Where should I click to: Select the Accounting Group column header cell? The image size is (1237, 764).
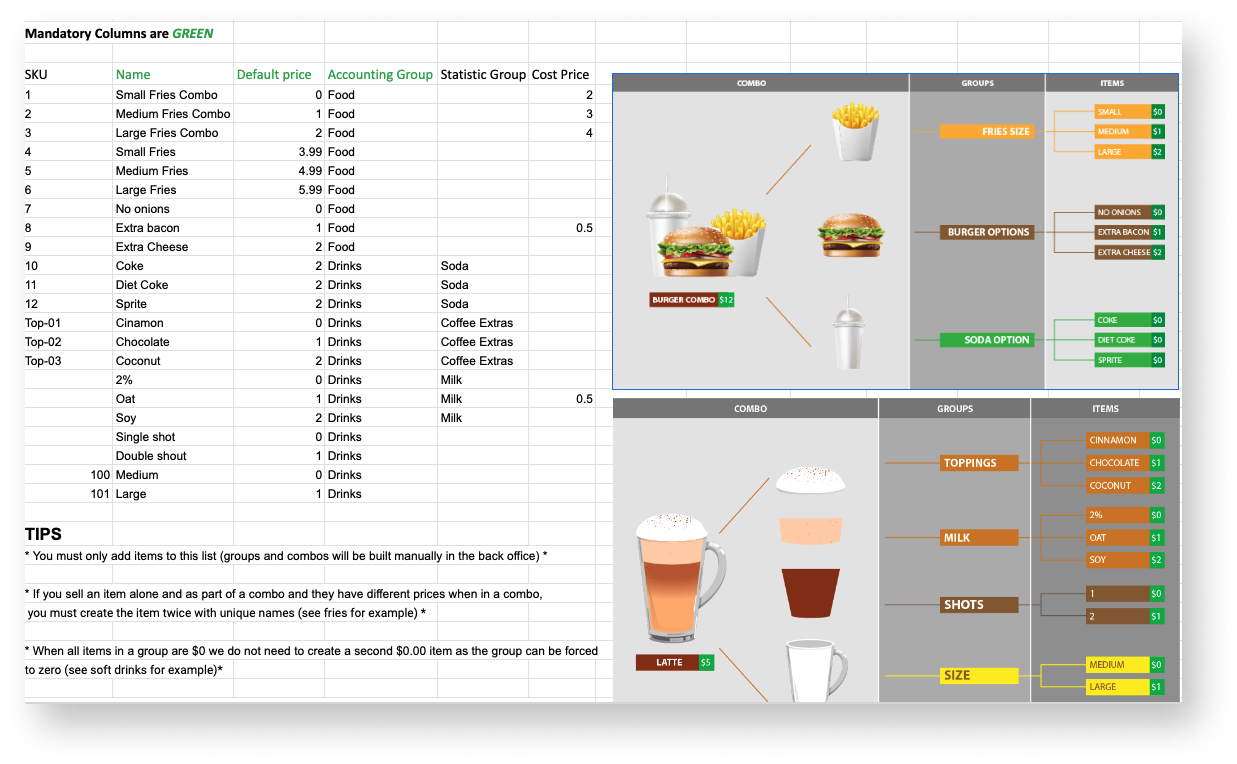tap(380, 75)
